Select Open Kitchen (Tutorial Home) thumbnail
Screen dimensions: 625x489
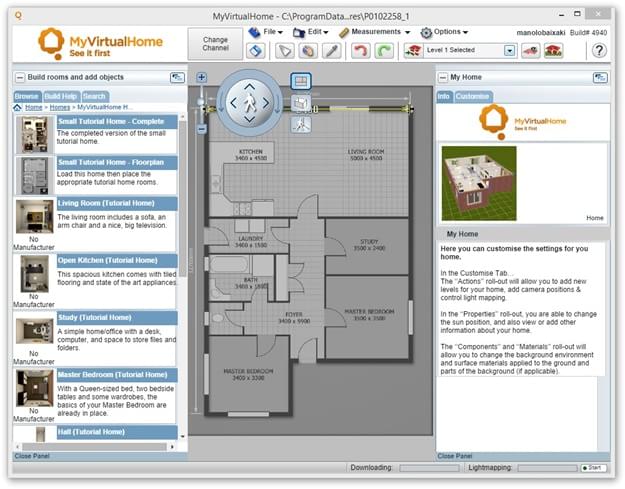click(x=35, y=274)
